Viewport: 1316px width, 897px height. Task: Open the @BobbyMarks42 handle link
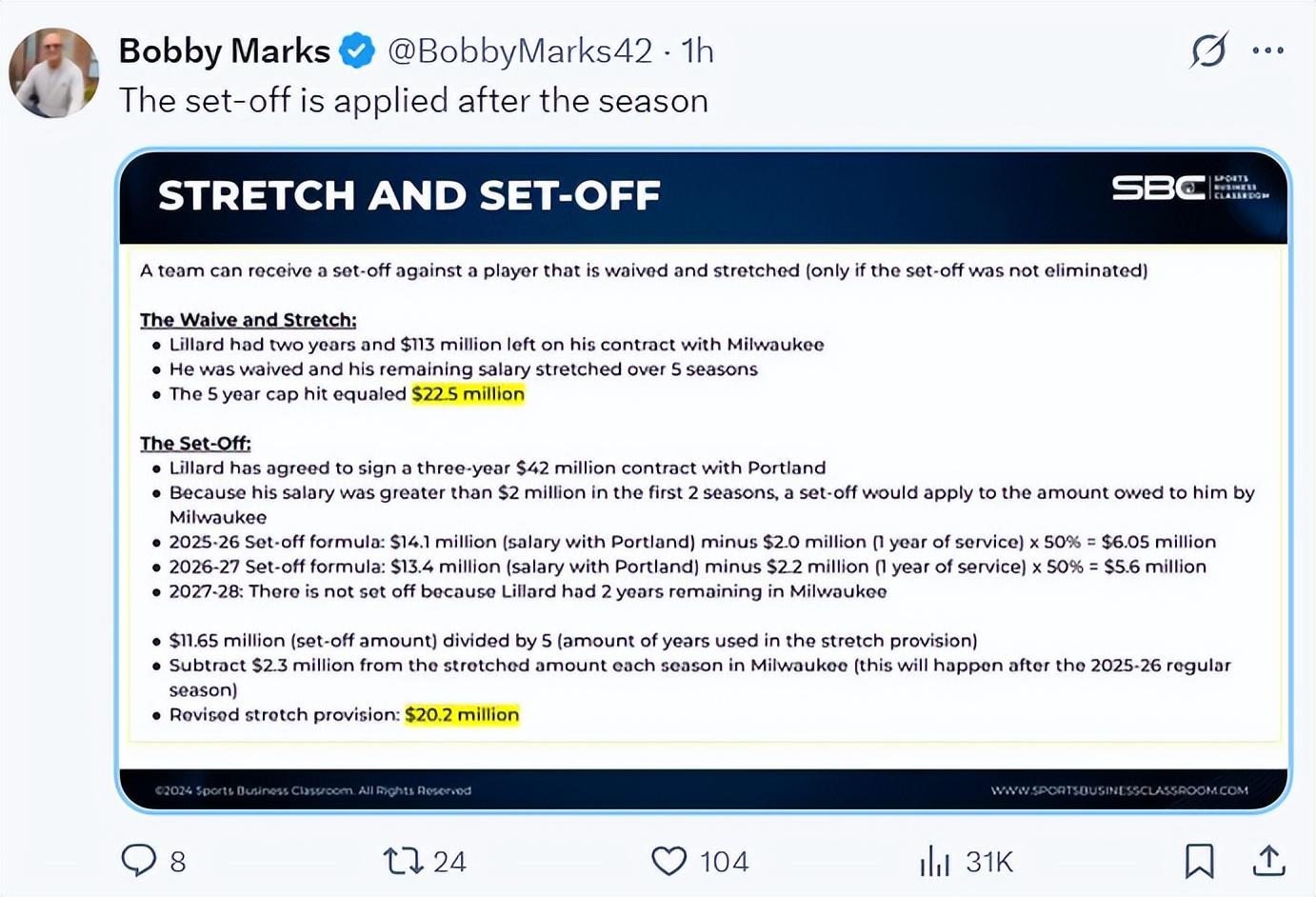click(520, 51)
